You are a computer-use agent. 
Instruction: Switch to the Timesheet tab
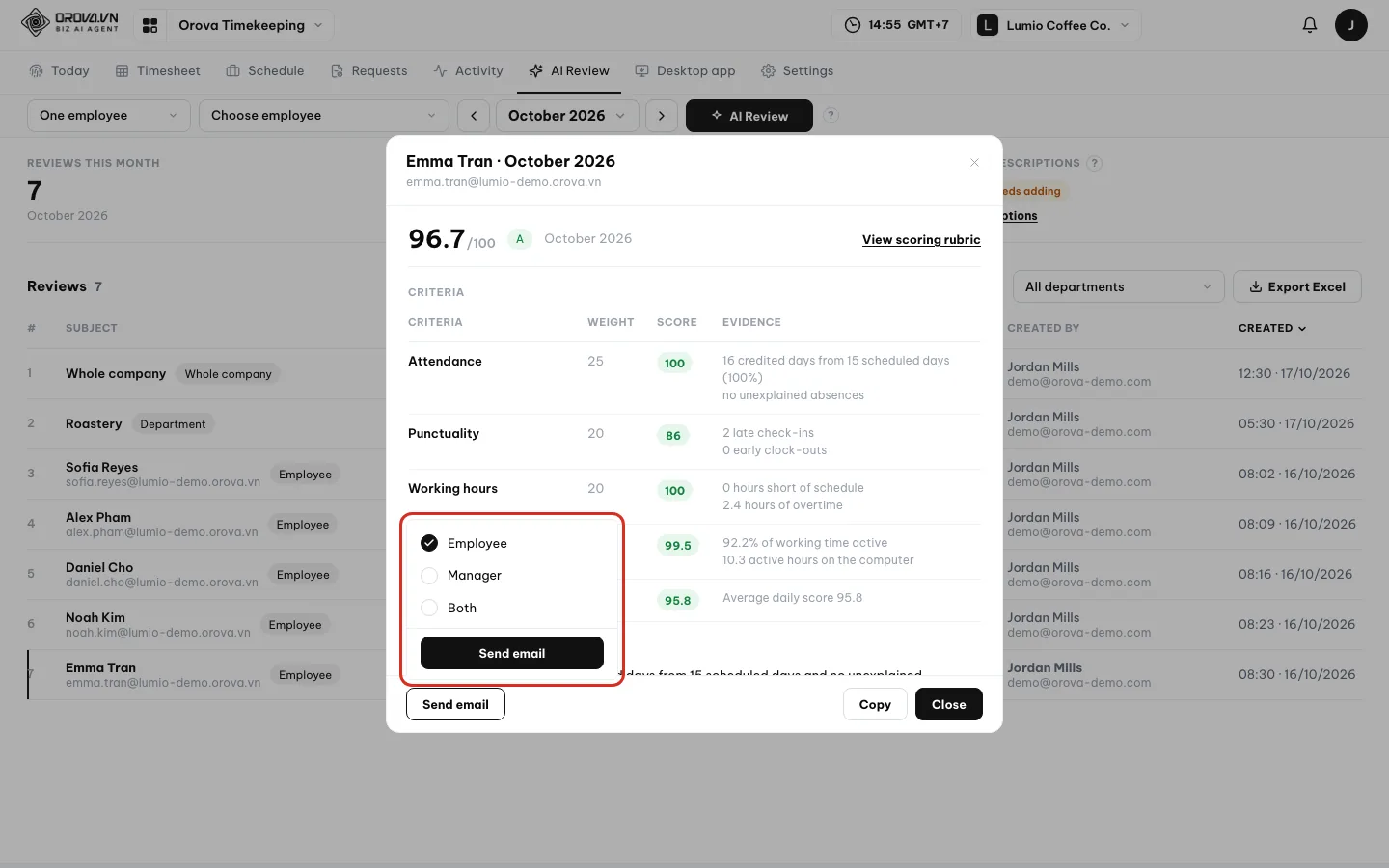(158, 71)
